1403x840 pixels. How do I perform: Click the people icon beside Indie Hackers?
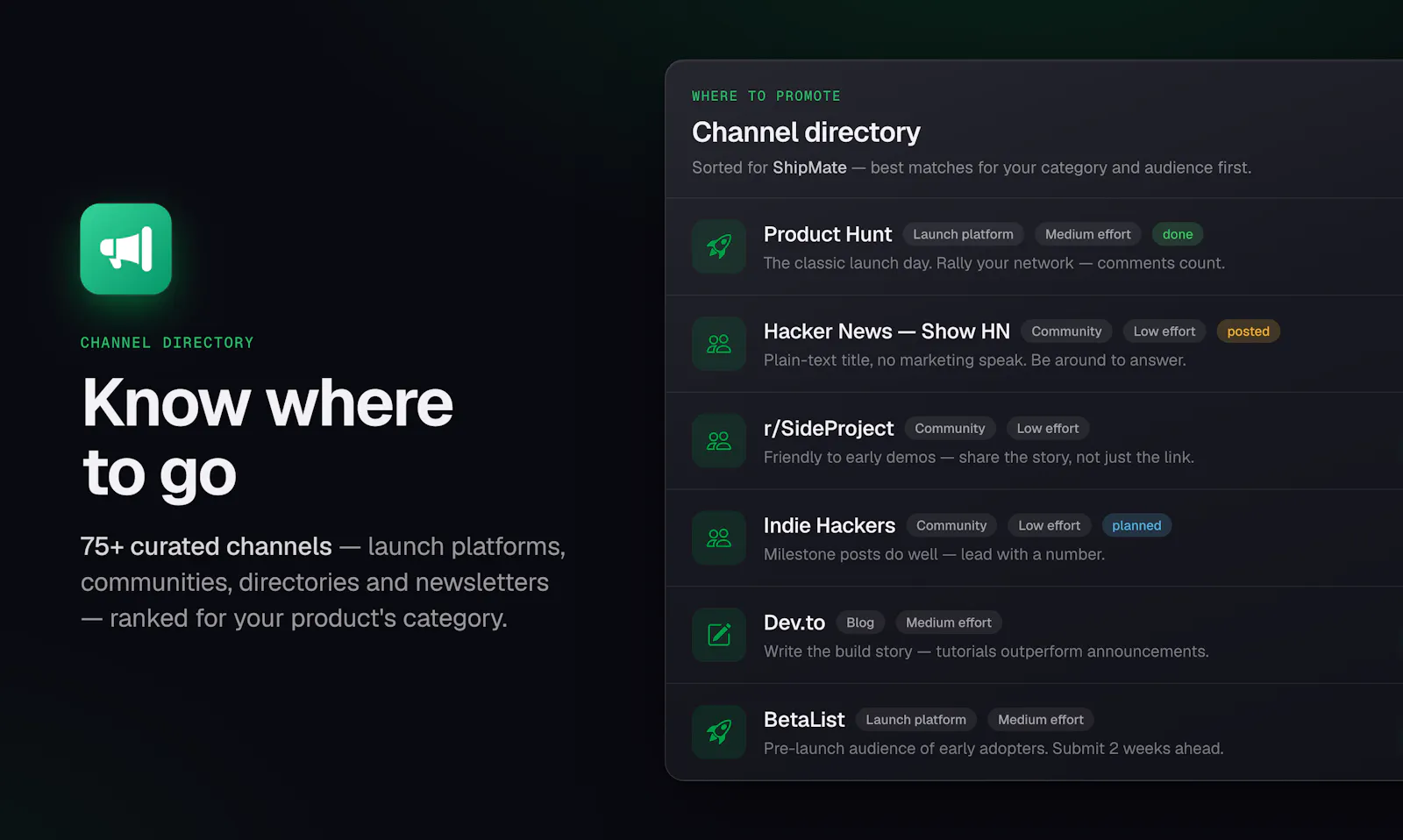click(719, 537)
